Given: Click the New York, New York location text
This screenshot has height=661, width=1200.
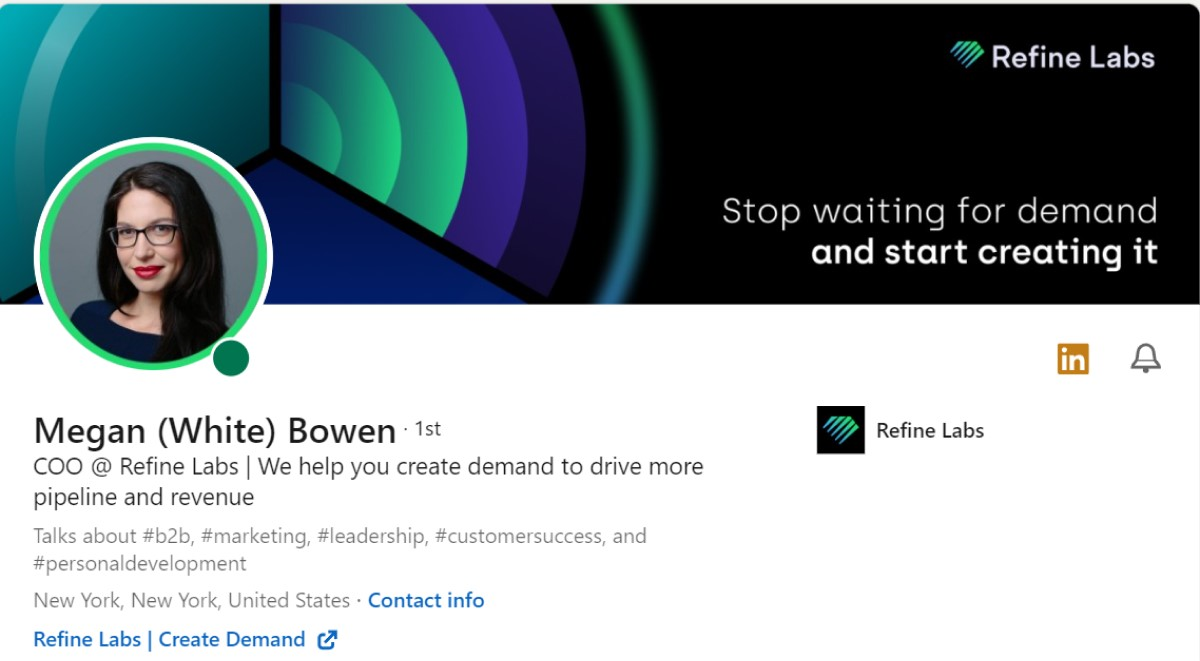Looking at the screenshot, I should (x=191, y=601).
